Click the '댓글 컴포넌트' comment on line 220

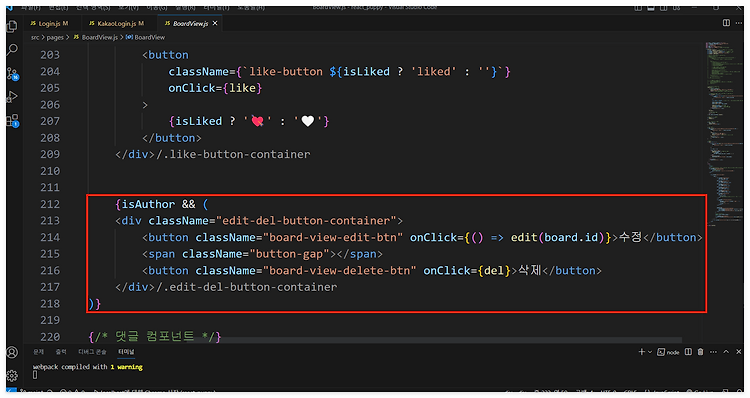pos(155,337)
